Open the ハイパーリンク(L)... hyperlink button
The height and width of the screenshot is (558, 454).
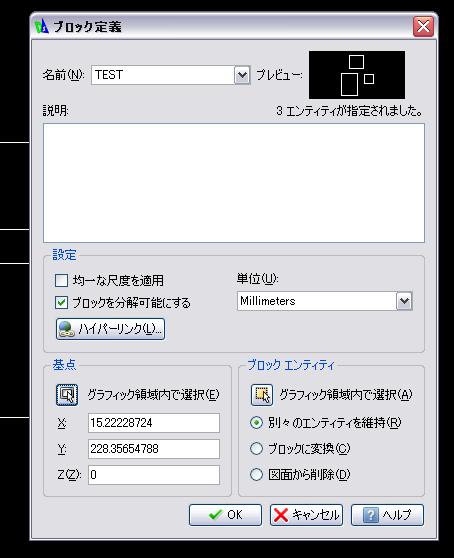coord(110,329)
